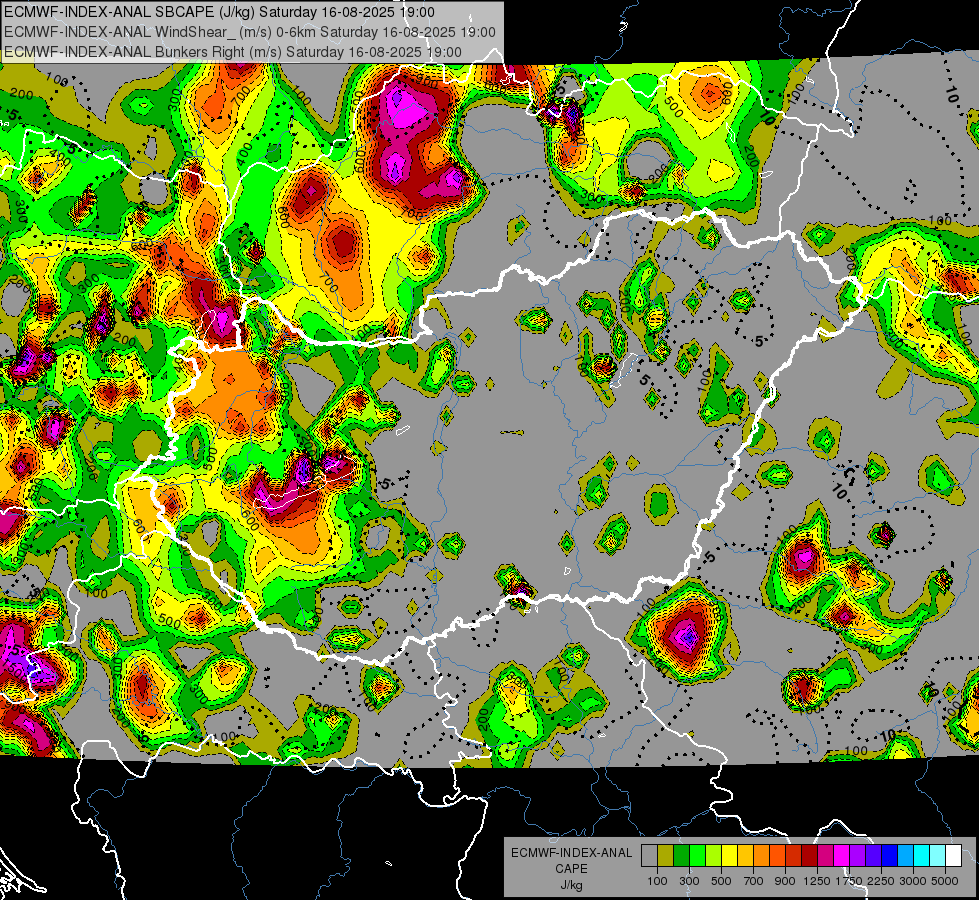Image resolution: width=979 pixels, height=900 pixels.
Task: Click the legend tick label 5000
Action: tap(945, 881)
